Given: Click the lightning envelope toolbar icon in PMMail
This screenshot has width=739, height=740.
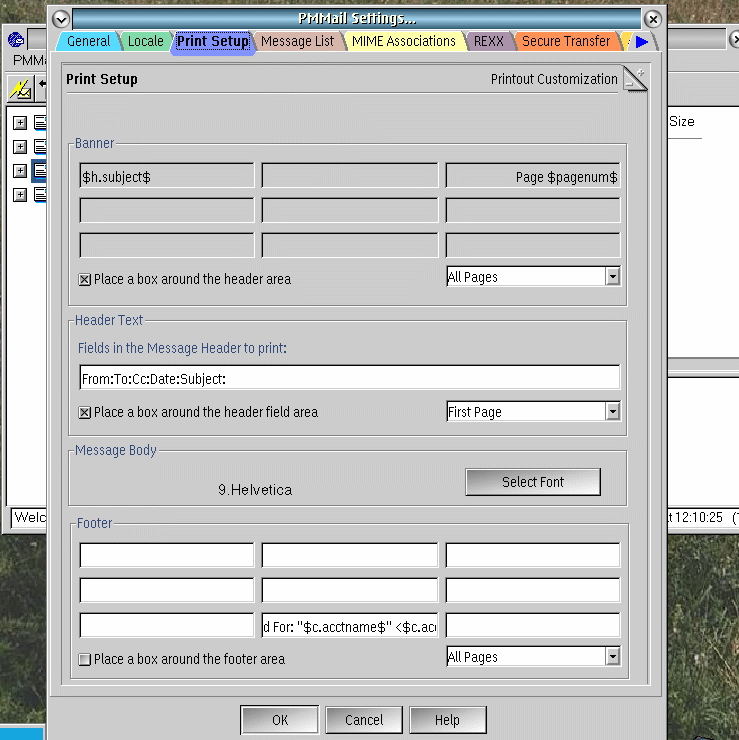Looking at the screenshot, I should 21,89.
